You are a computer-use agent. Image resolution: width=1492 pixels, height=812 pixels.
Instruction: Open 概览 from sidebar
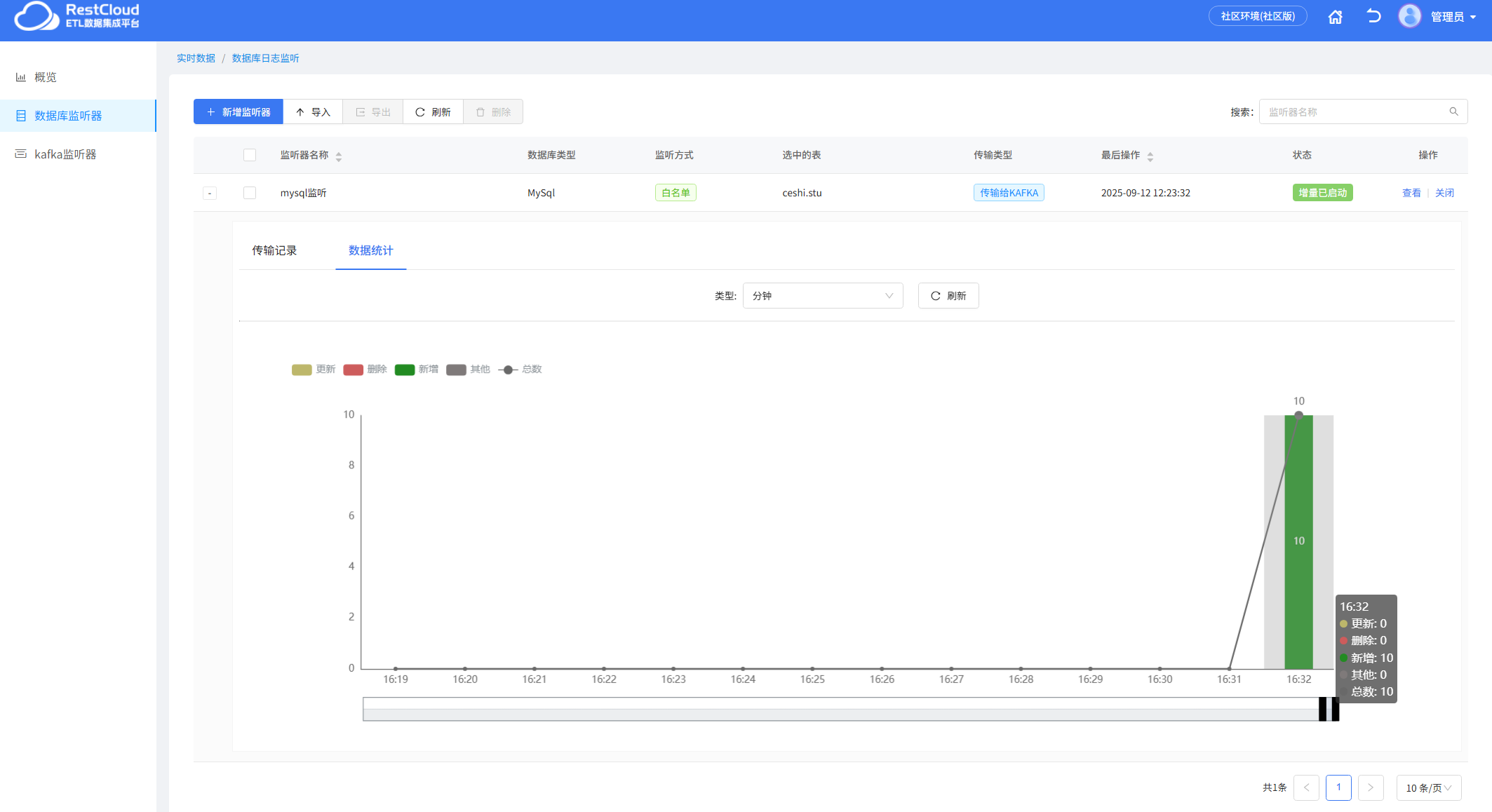tap(46, 77)
